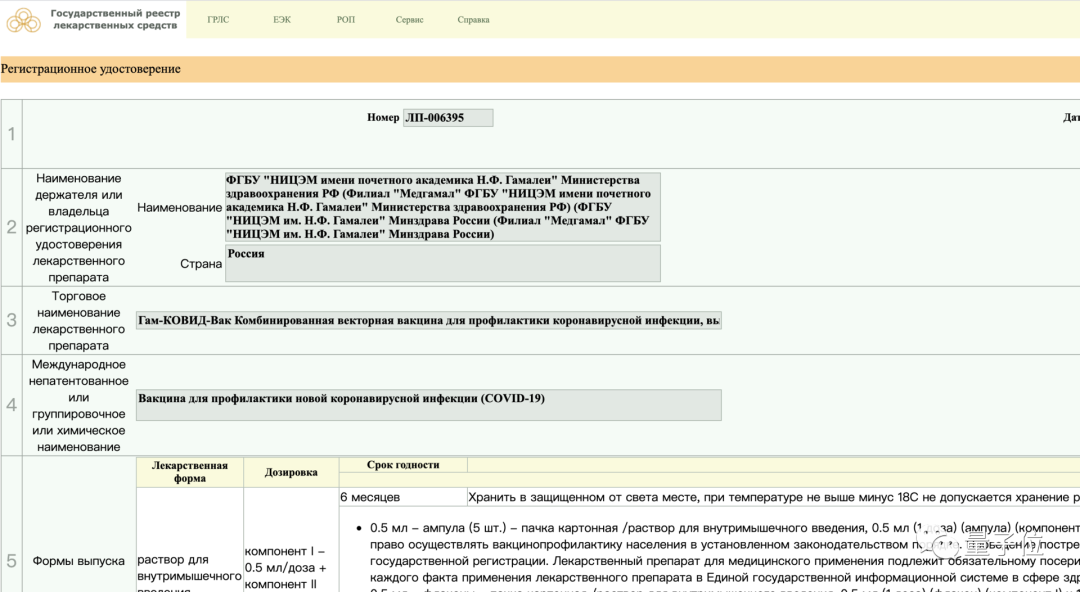Click row 2 label Наименование держателя или владельца
This screenshot has width=1080, height=592.
click(x=79, y=228)
